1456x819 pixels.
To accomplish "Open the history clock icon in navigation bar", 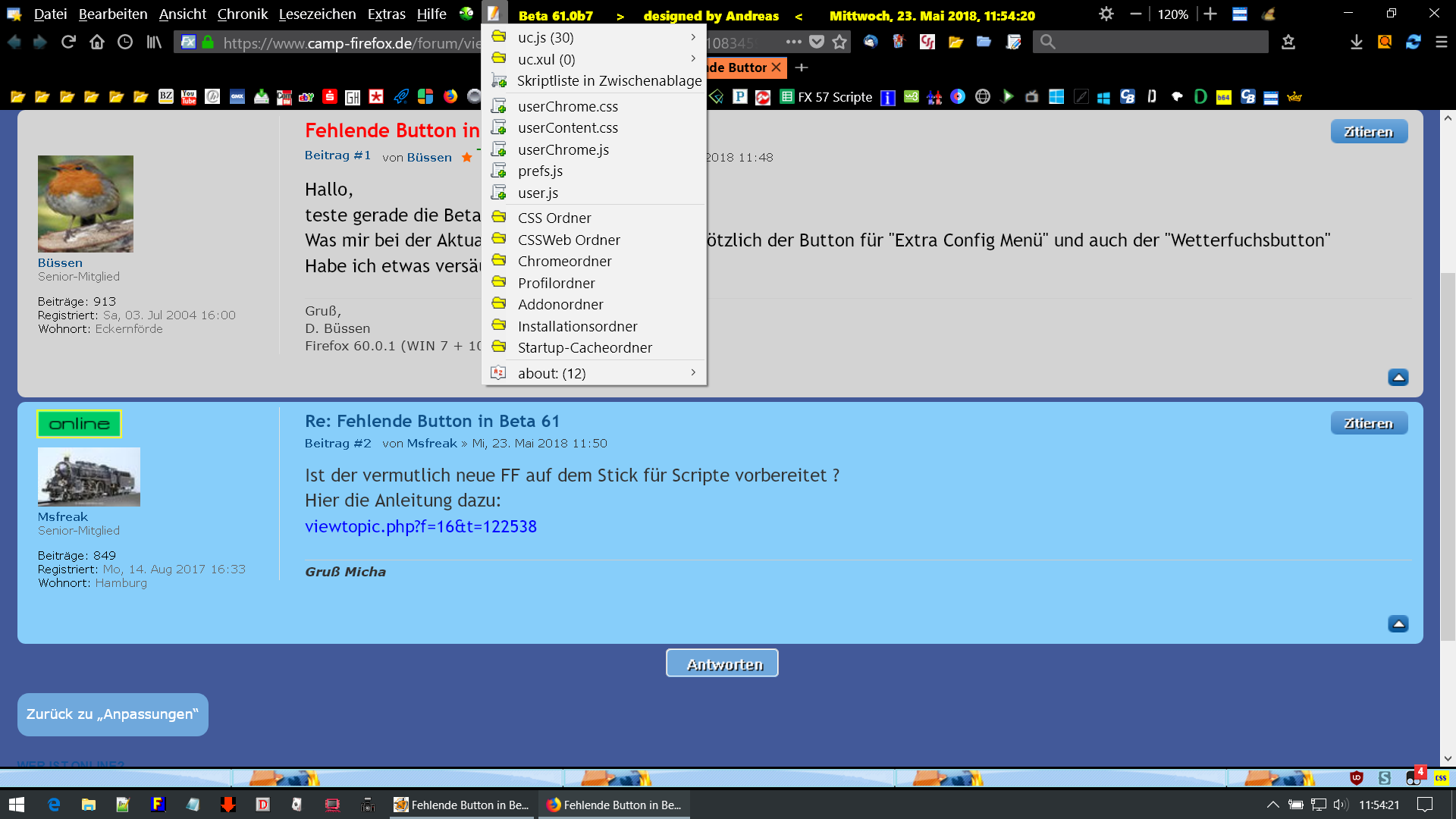I will click(125, 42).
